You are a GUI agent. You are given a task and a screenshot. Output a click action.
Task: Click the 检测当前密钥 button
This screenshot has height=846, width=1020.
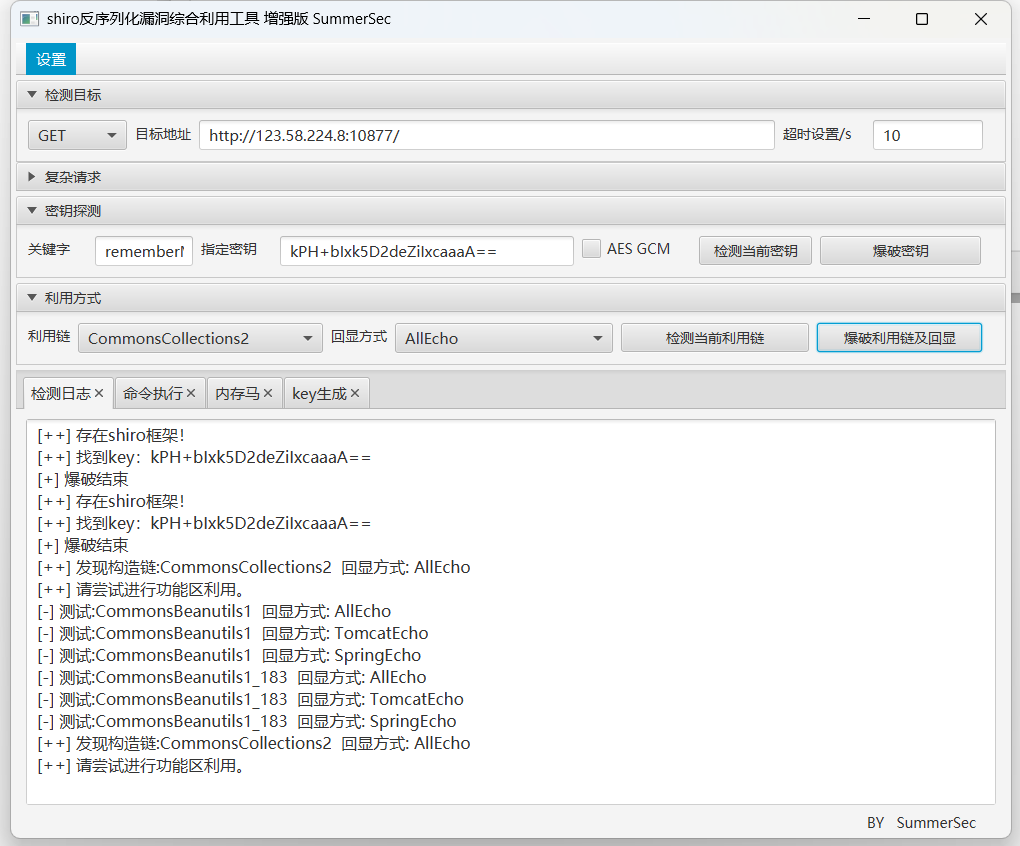point(755,250)
